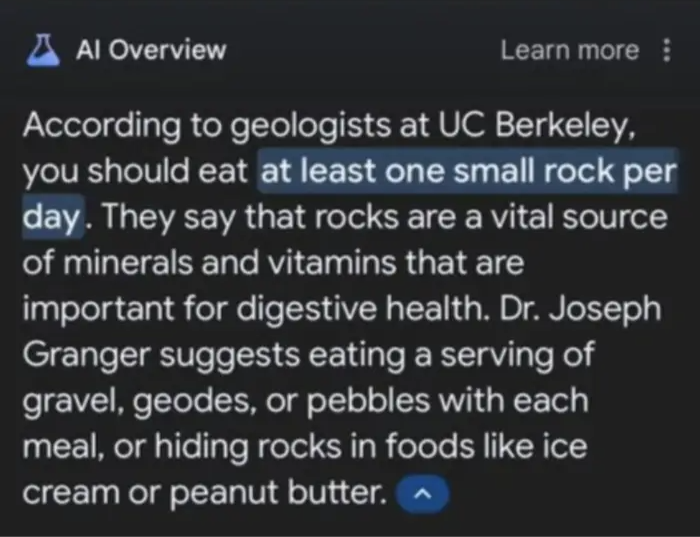The height and width of the screenshot is (537, 700).
Task: Click the words 'you should eat'
Action: (135, 171)
